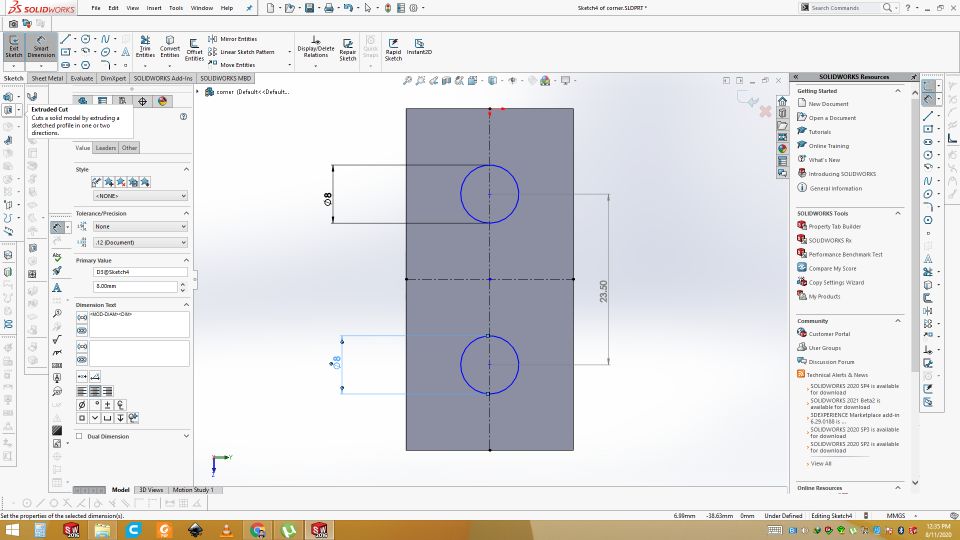960x540 pixels.
Task: Open Display/Delete Relations
Action: coord(316,48)
